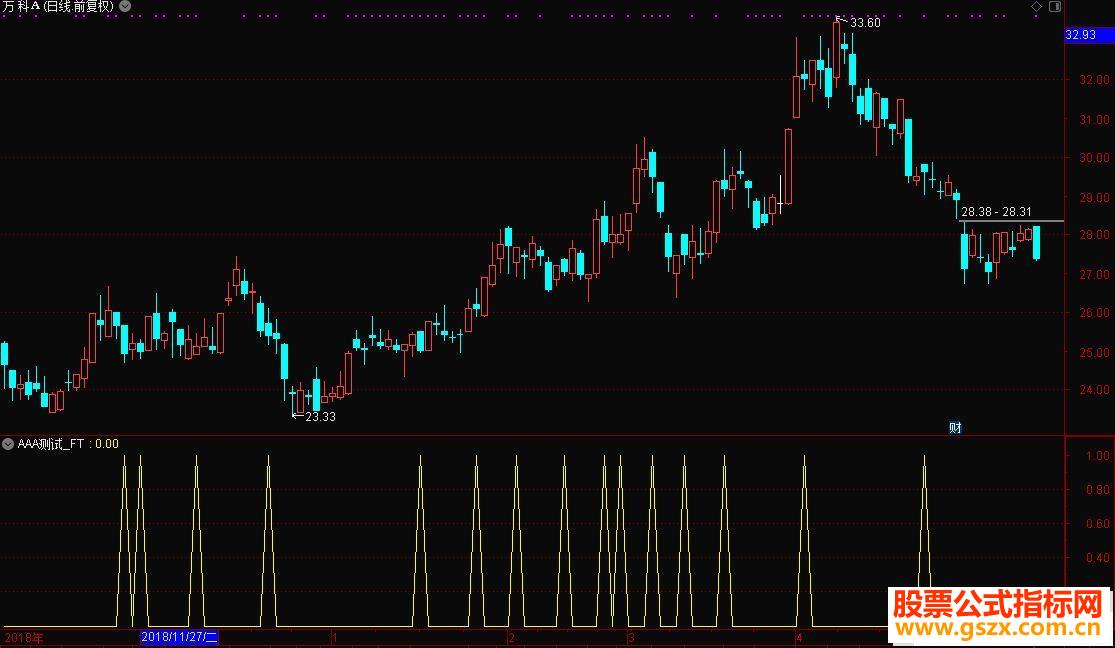The image size is (1115, 648).
Task: Click month marker 3 on time axis
Action: coord(631,637)
